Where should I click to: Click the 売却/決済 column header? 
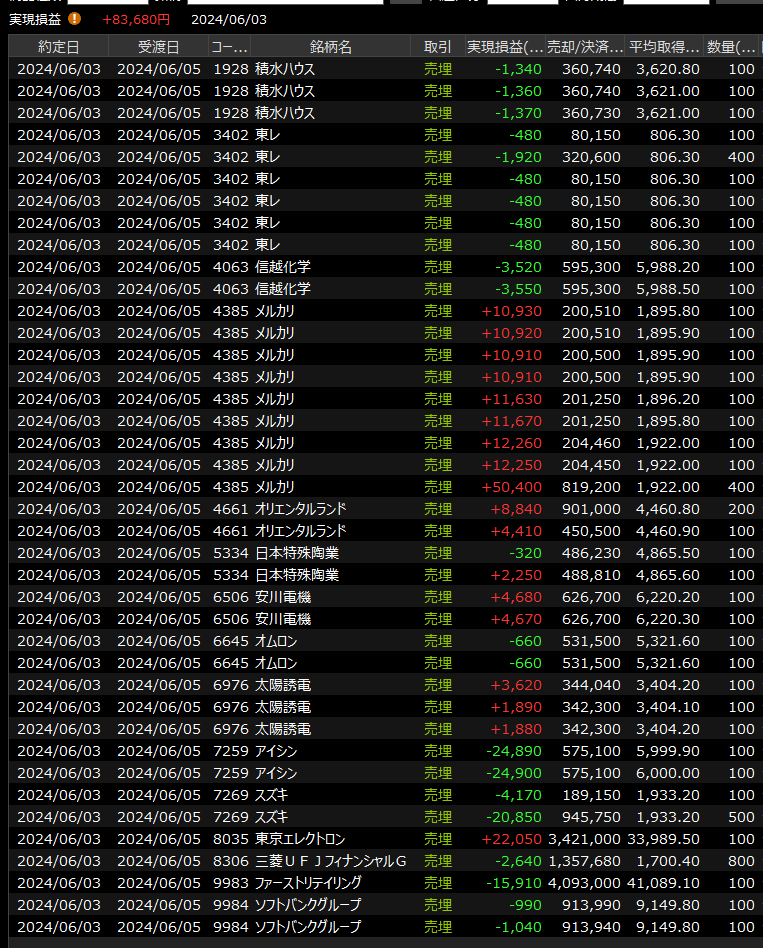[584, 47]
